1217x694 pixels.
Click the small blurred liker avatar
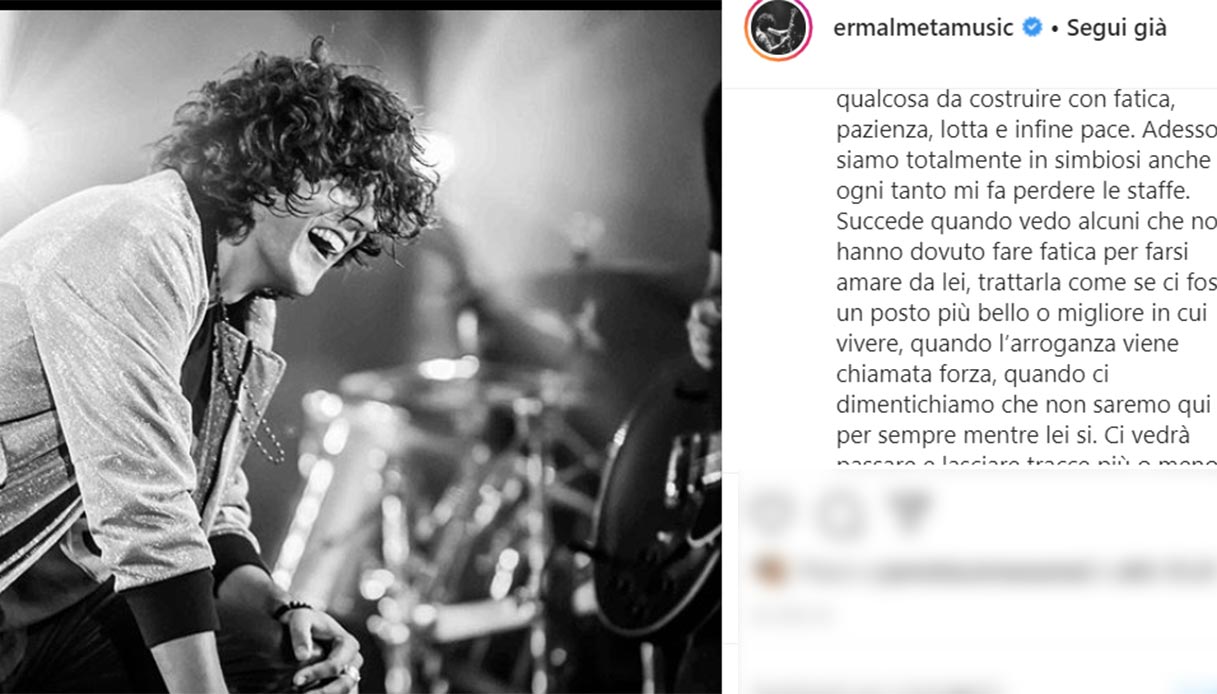pyautogui.click(x=771, y=571)
